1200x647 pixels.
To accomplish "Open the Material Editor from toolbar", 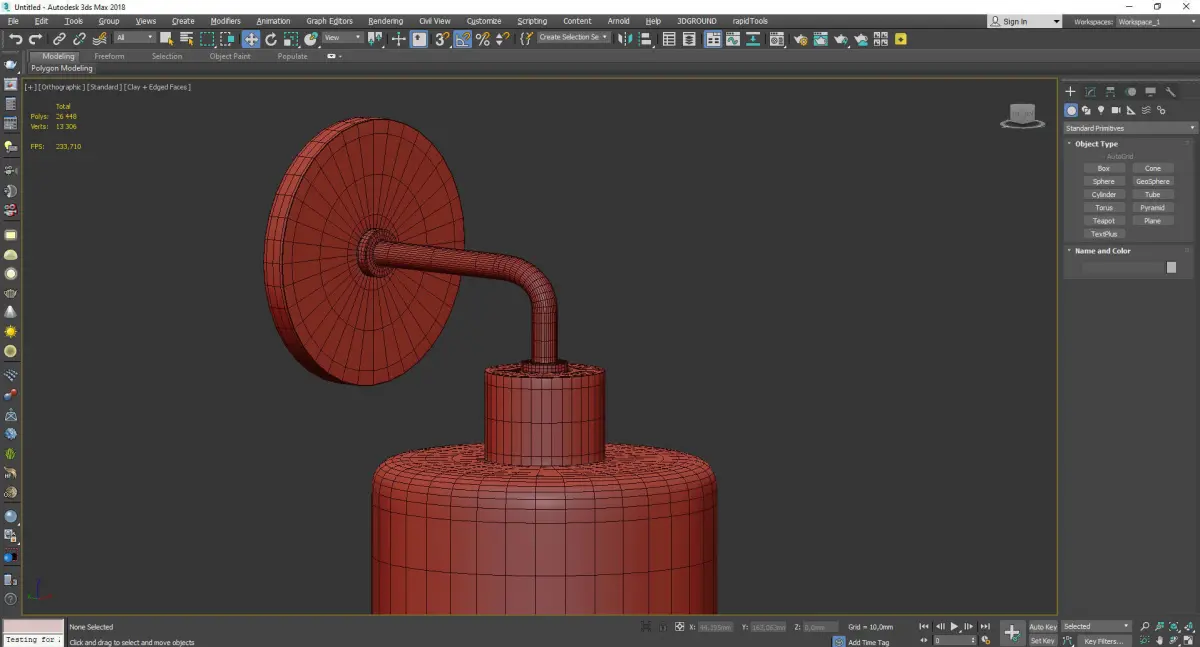I will coord(775,39).
